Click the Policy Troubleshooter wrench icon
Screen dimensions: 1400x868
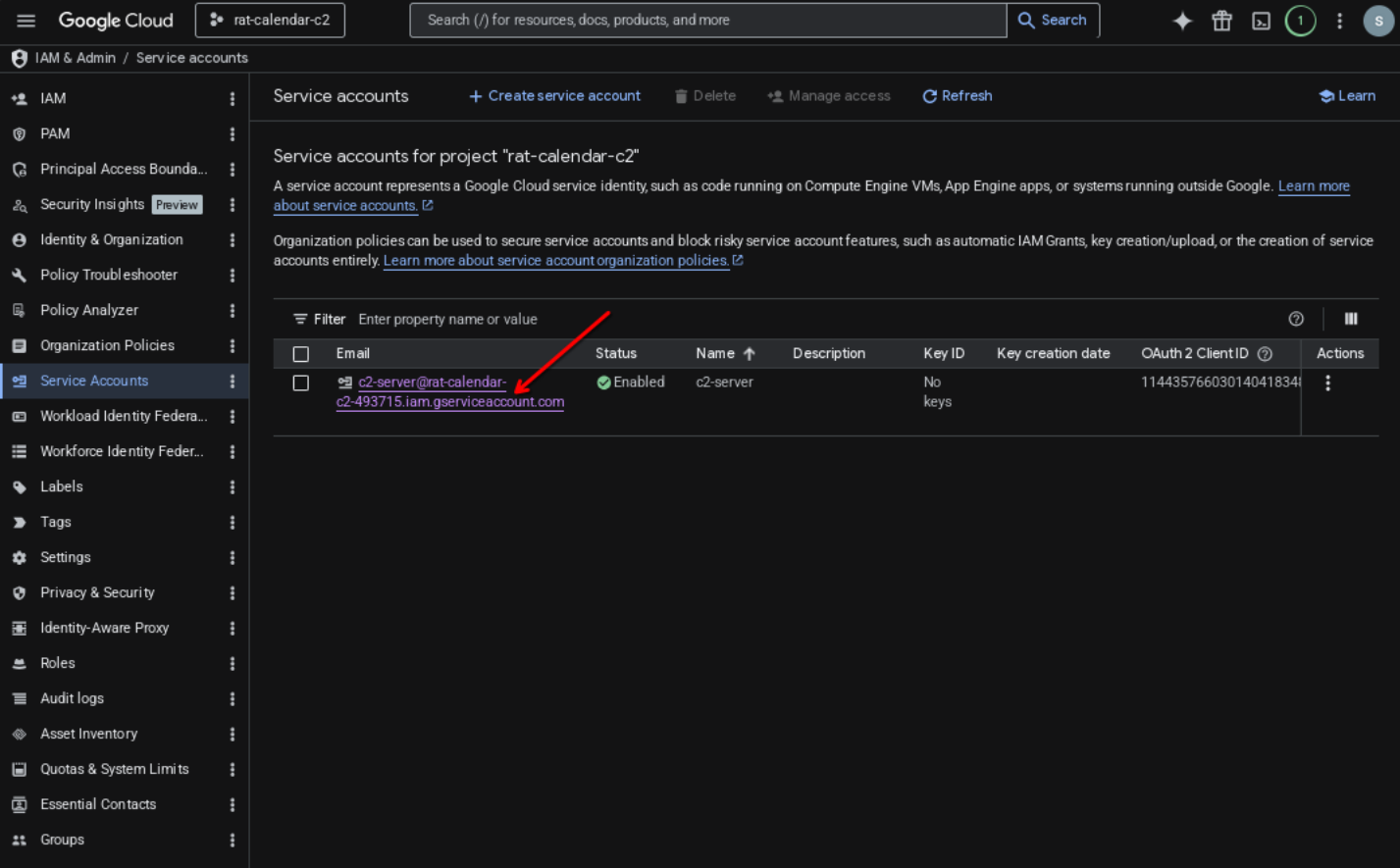coord(19,275)
